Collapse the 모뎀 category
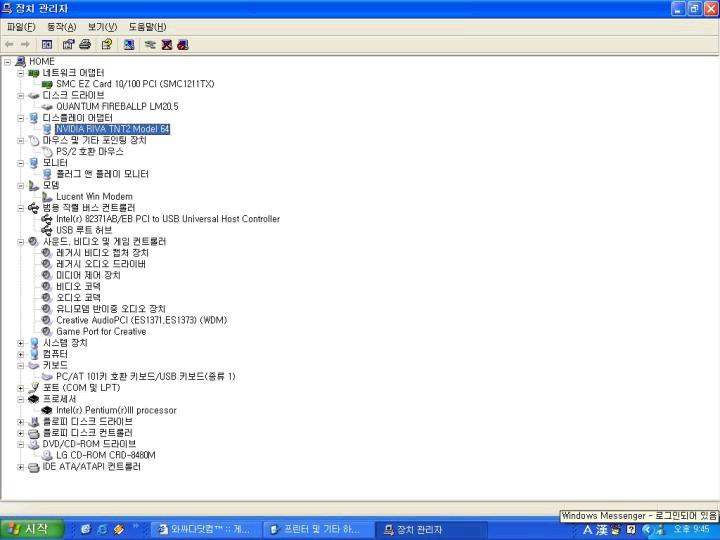The width and height of the screenshot is (720, 540). (21, 186)
